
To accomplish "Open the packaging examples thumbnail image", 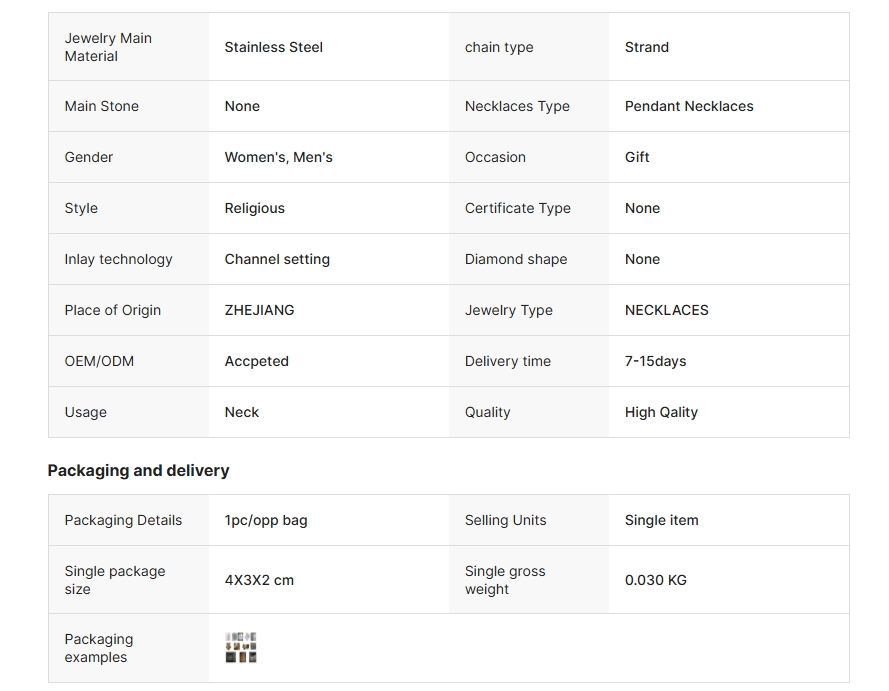I will click(241, 647).
